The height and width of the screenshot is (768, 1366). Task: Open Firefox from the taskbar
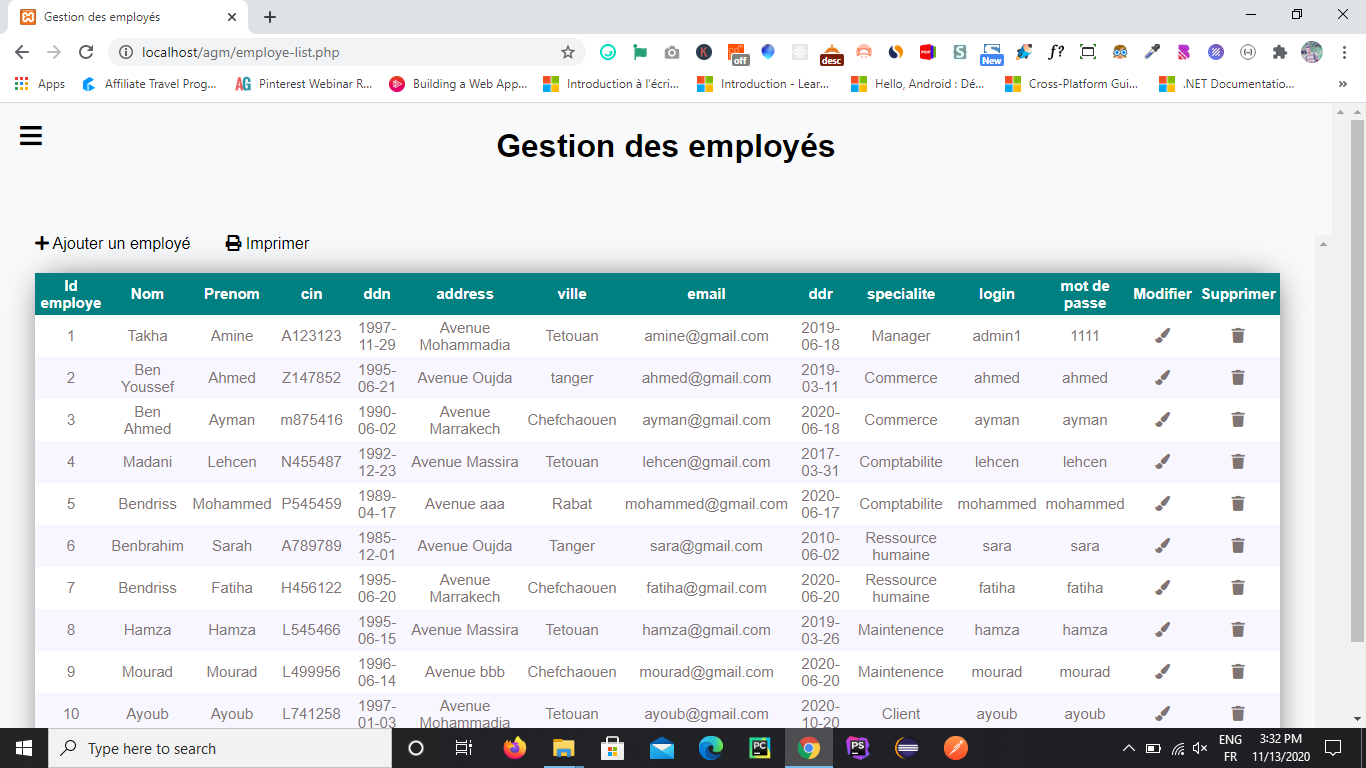pyautogui.click(x=514, y=748)
